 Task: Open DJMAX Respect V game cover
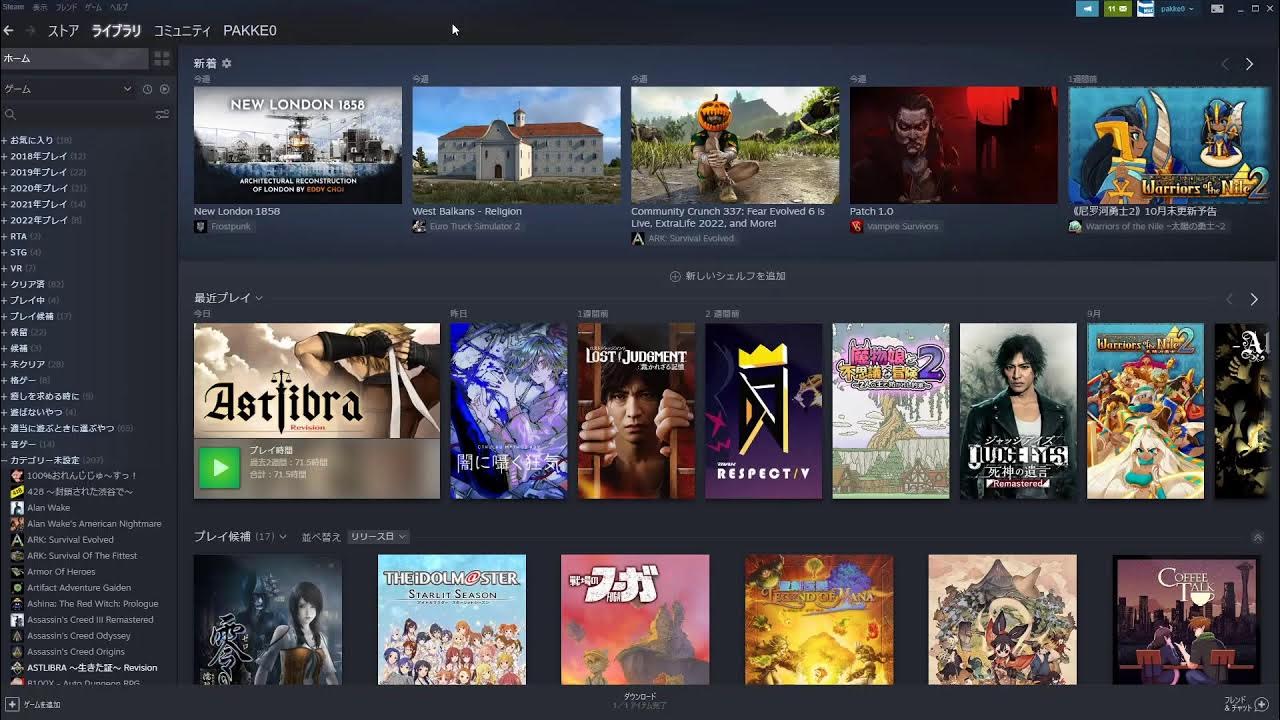click(763, 411)
